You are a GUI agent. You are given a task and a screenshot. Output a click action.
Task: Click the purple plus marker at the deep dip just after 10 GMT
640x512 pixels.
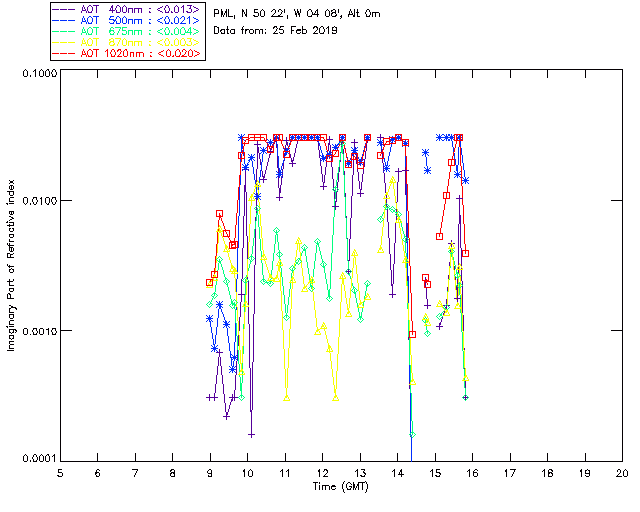pos(251,435)
